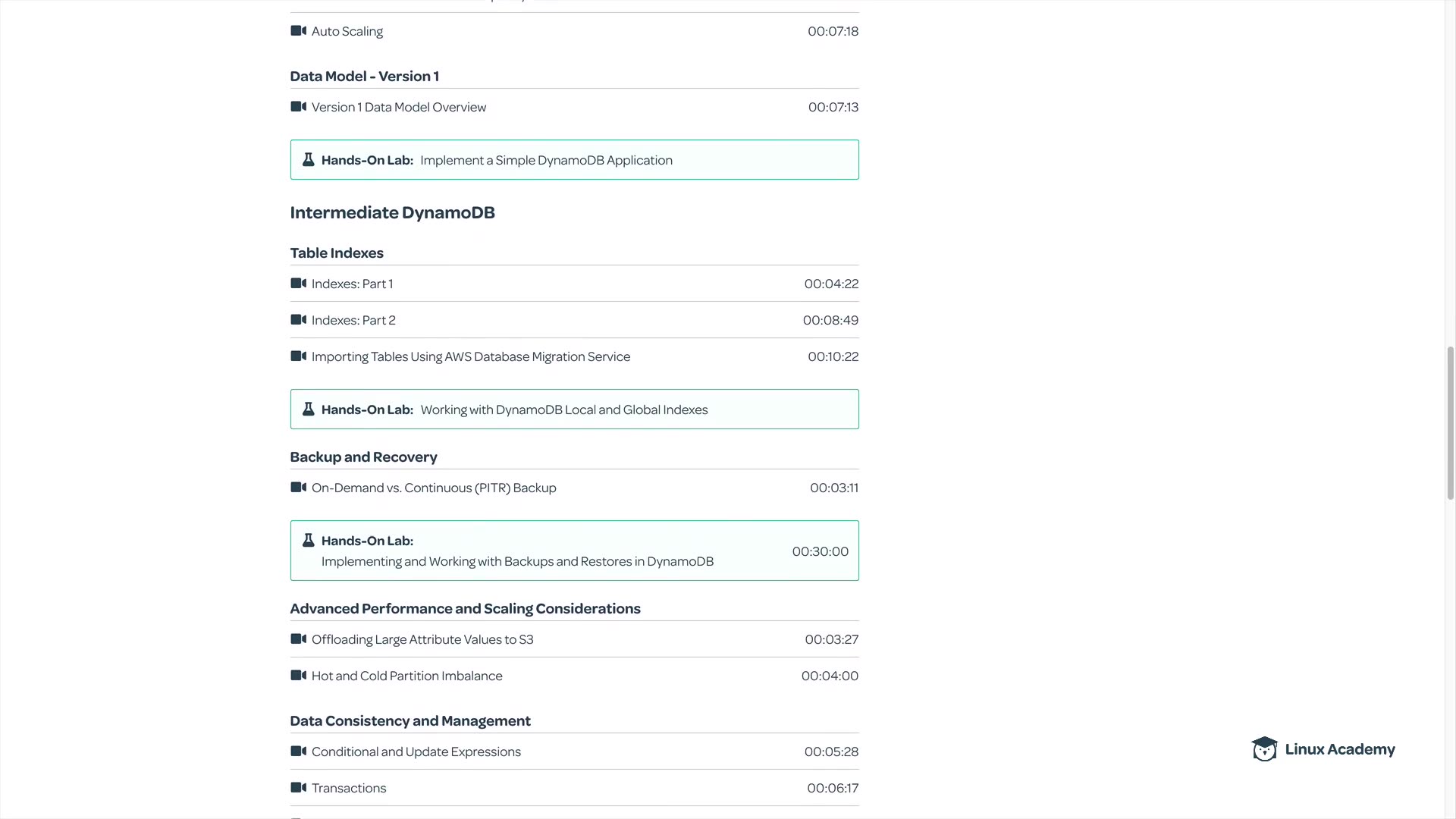The width and height of the screenshot is (1456, 819).
Task: Launch Implement a Simple DynamoDB Application lab
Action: tap(546, 160)
